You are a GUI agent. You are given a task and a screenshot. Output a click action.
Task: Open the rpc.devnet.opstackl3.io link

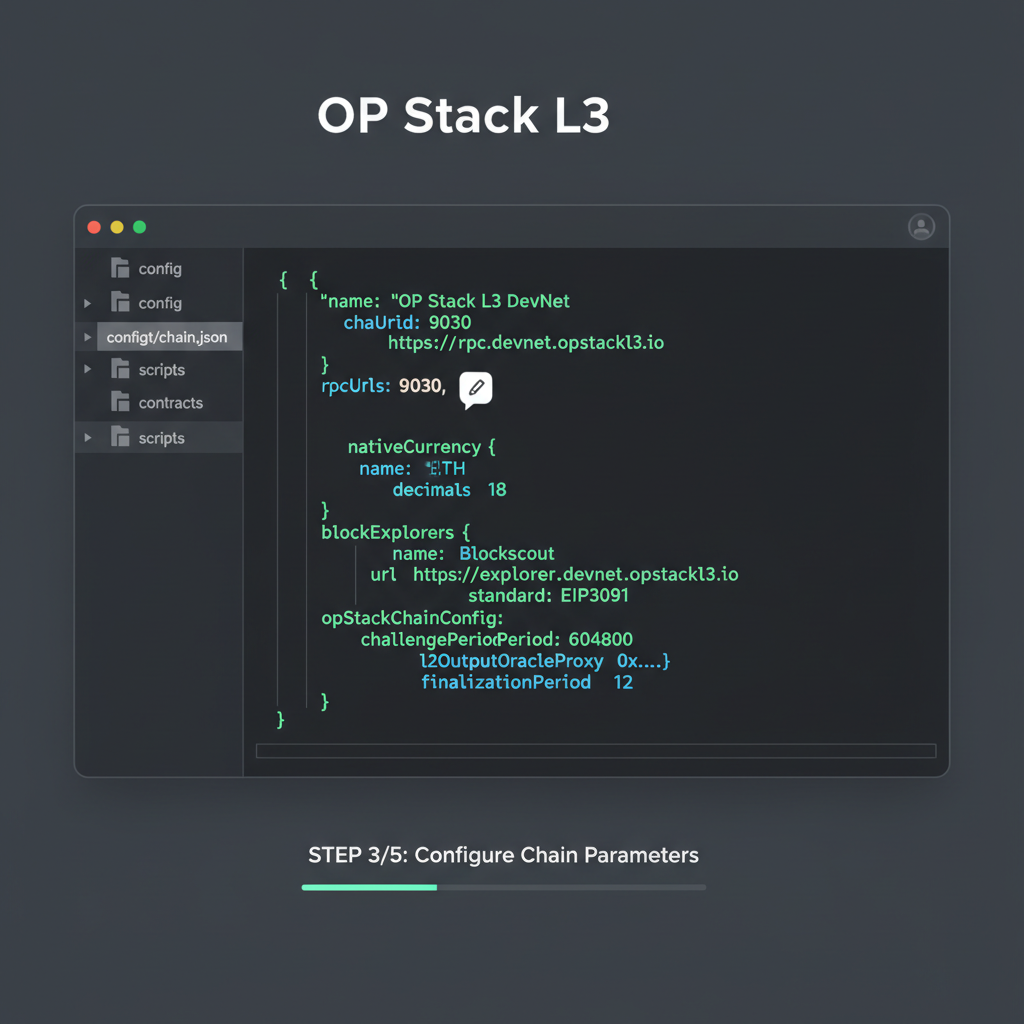pos(526,343)
